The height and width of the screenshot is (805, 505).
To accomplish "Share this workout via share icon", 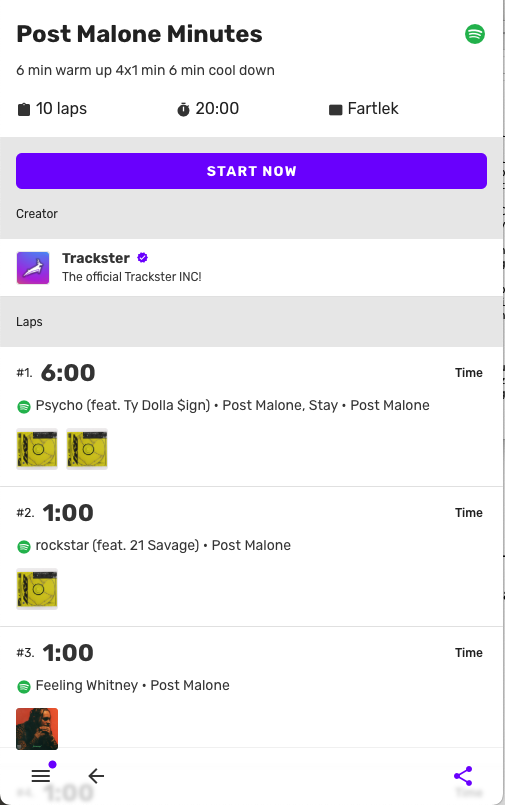I will (x=463, y=776).
